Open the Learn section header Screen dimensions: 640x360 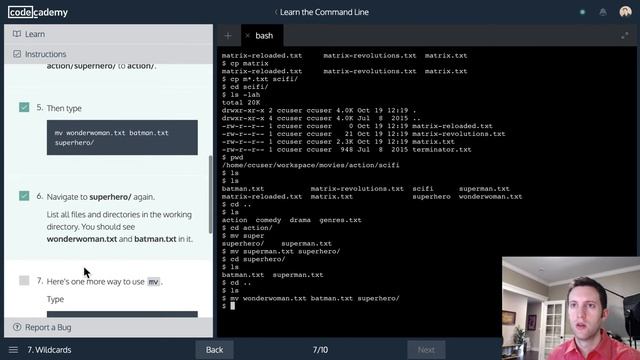click(108, 34)
